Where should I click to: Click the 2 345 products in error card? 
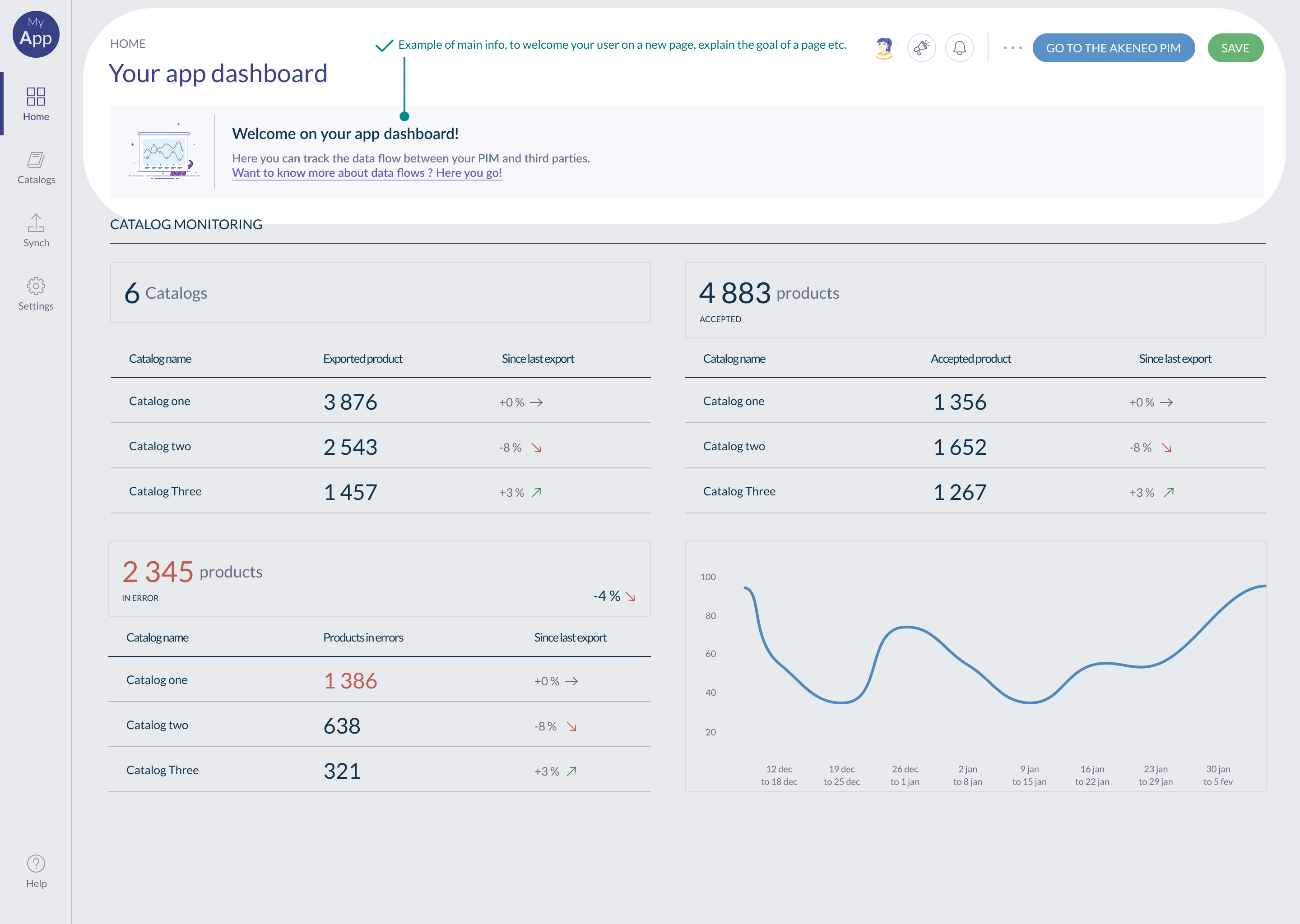pos(379,579)
